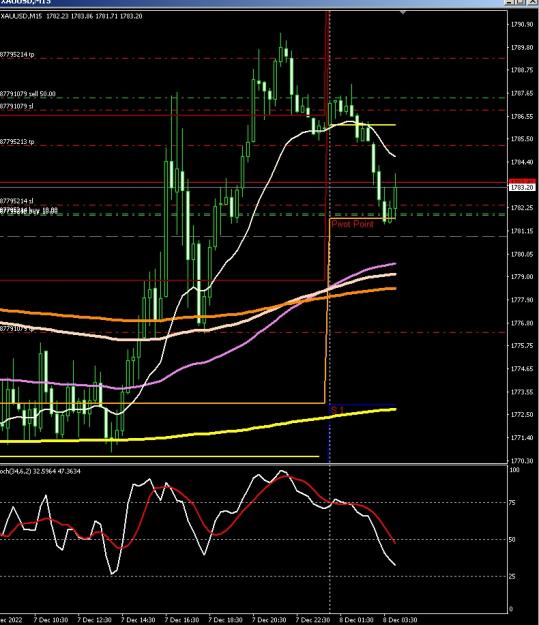Click the 7 Dec 22:30 time axis label

(x=313, y=620)
